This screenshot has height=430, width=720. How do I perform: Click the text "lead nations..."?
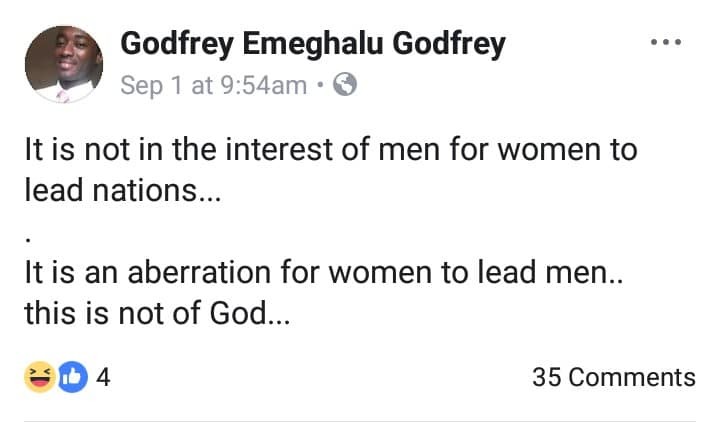(x=120, y=192)
